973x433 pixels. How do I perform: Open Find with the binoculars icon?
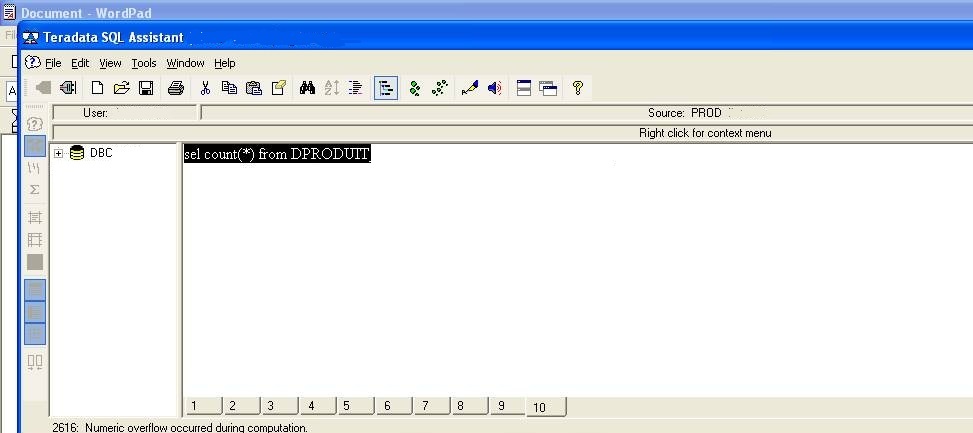tap(307, 88)
